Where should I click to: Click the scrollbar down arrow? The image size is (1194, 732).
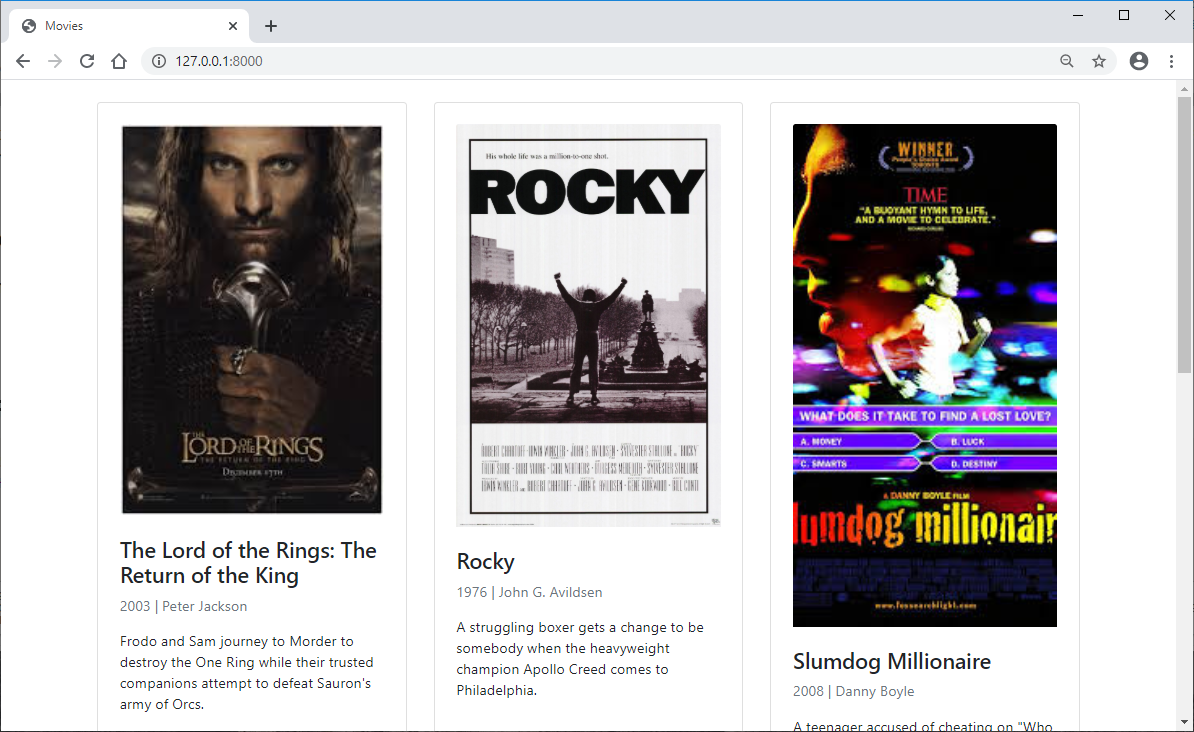pyautogui.click(x=1184, y=721)
